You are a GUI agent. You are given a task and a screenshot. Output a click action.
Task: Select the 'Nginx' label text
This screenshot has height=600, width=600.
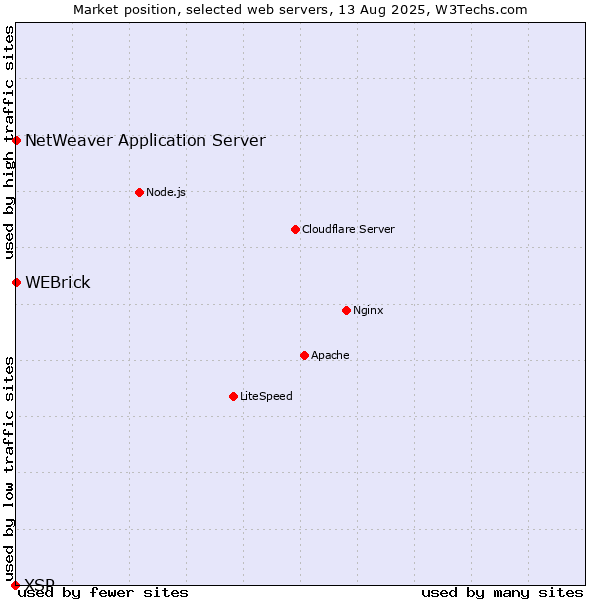(368, 310)
